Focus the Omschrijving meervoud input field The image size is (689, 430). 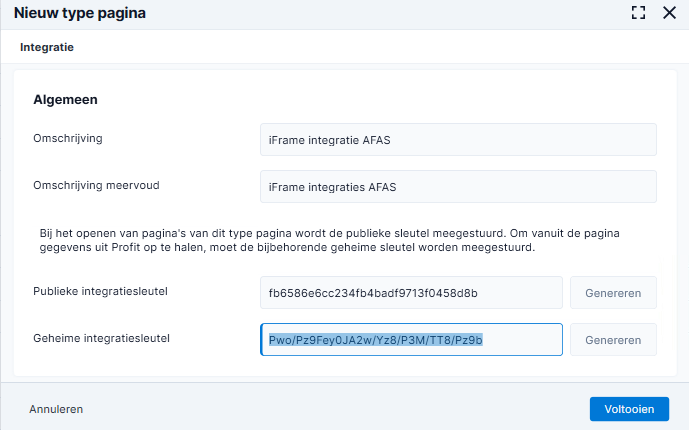pos(458,187)
